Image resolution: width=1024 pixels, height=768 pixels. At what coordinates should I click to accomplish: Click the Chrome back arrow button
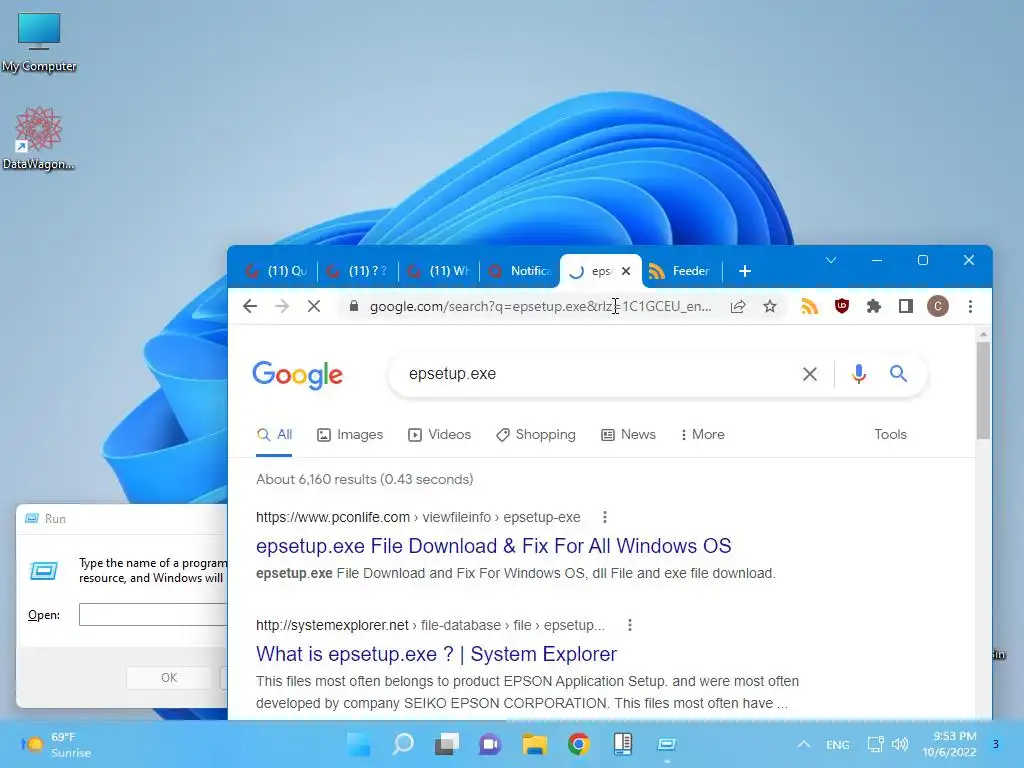point(250,306)
